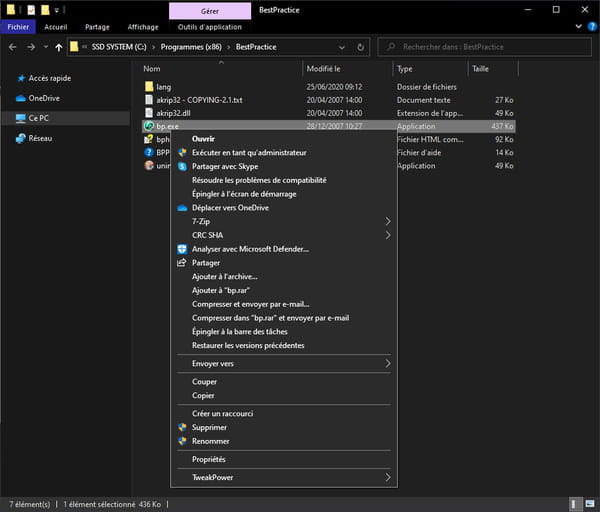Screen dimensions: 600x512
Task: Switch to large icons view in status bar
Action: 590,504
